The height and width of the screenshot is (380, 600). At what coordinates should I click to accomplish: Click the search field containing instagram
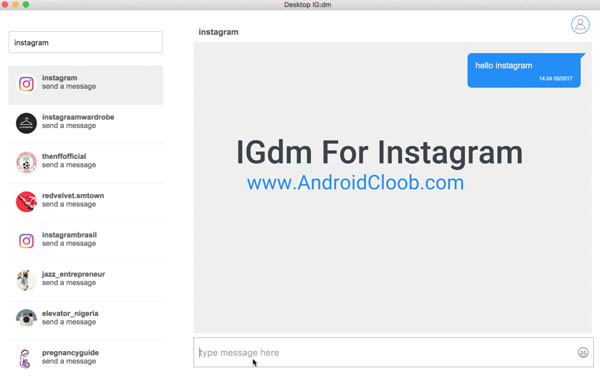[x=85, y=42]
